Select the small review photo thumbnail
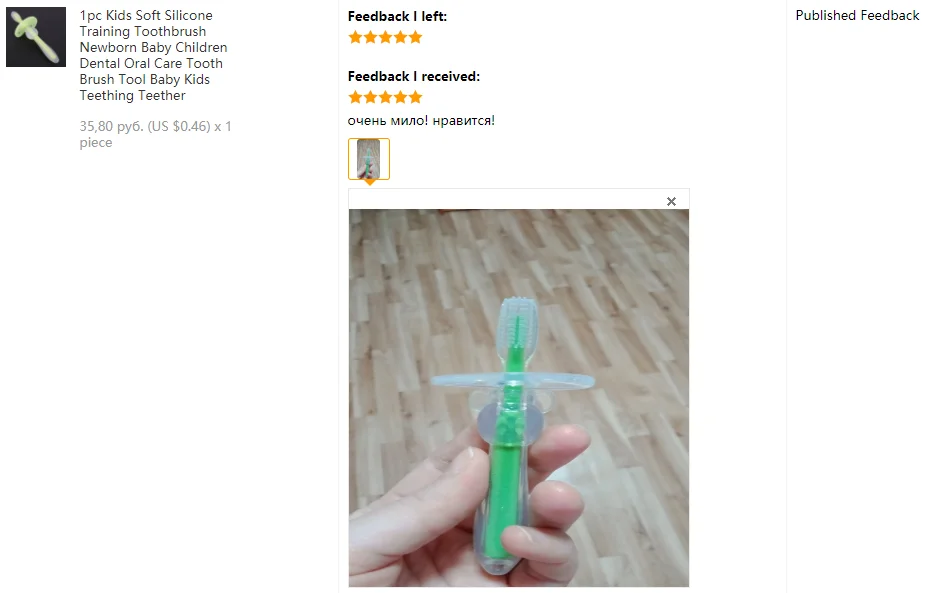Image resolution: width=932 pixels, height=593 pixels. 369,159
